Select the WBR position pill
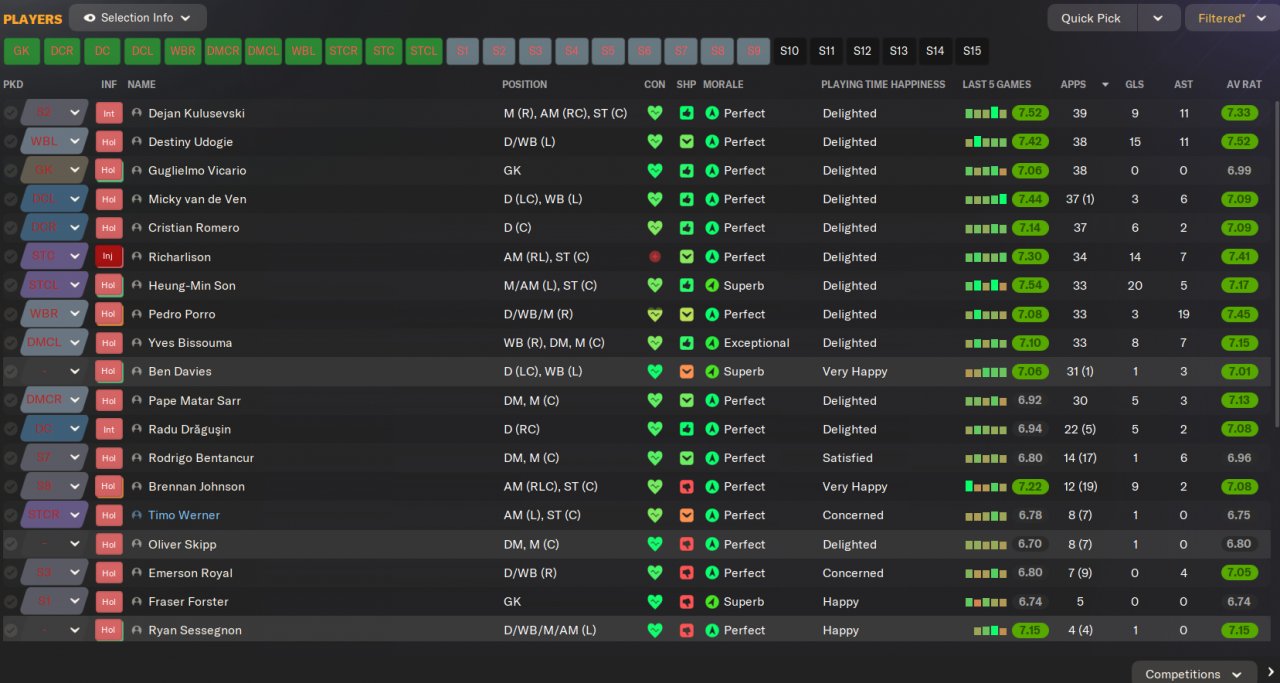1280x683 pixels. pyautogui.click(x=183, y=51)
